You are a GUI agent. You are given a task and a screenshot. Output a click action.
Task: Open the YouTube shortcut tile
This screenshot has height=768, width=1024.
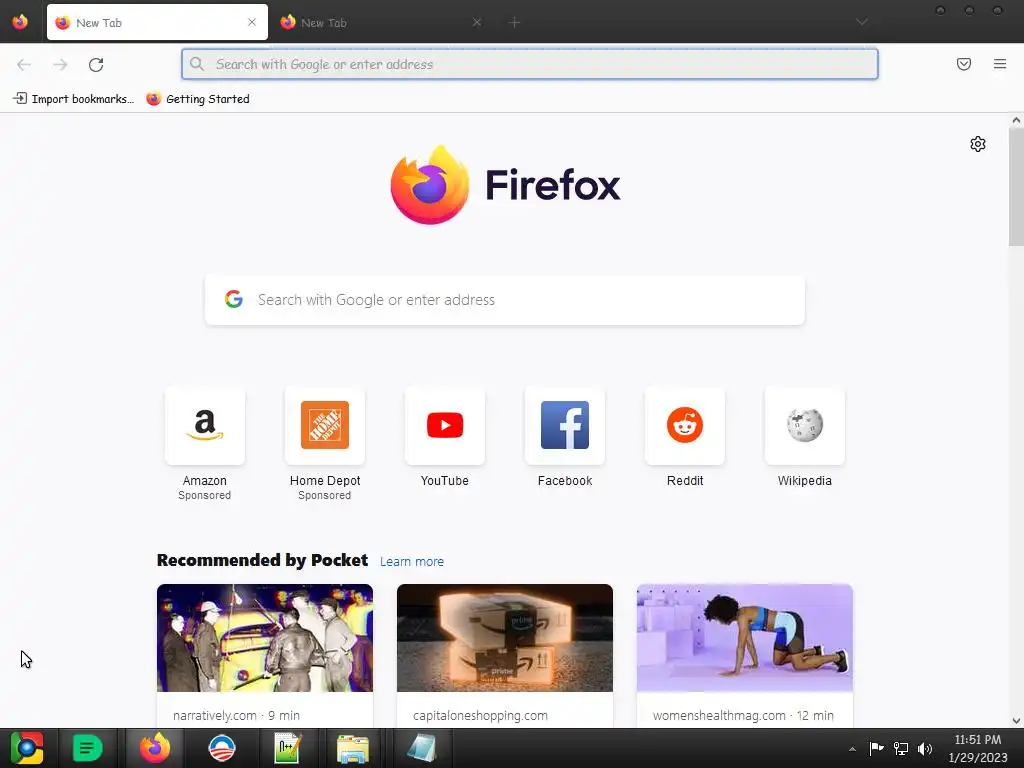[x=445, y=426]
